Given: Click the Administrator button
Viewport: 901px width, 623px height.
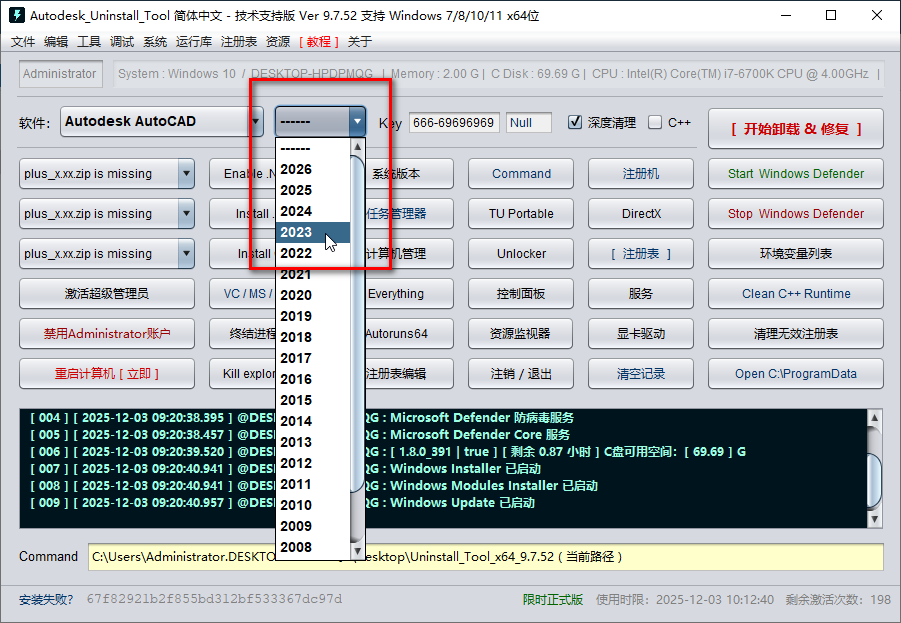Looking at the screenshot, I should point(60,74).
